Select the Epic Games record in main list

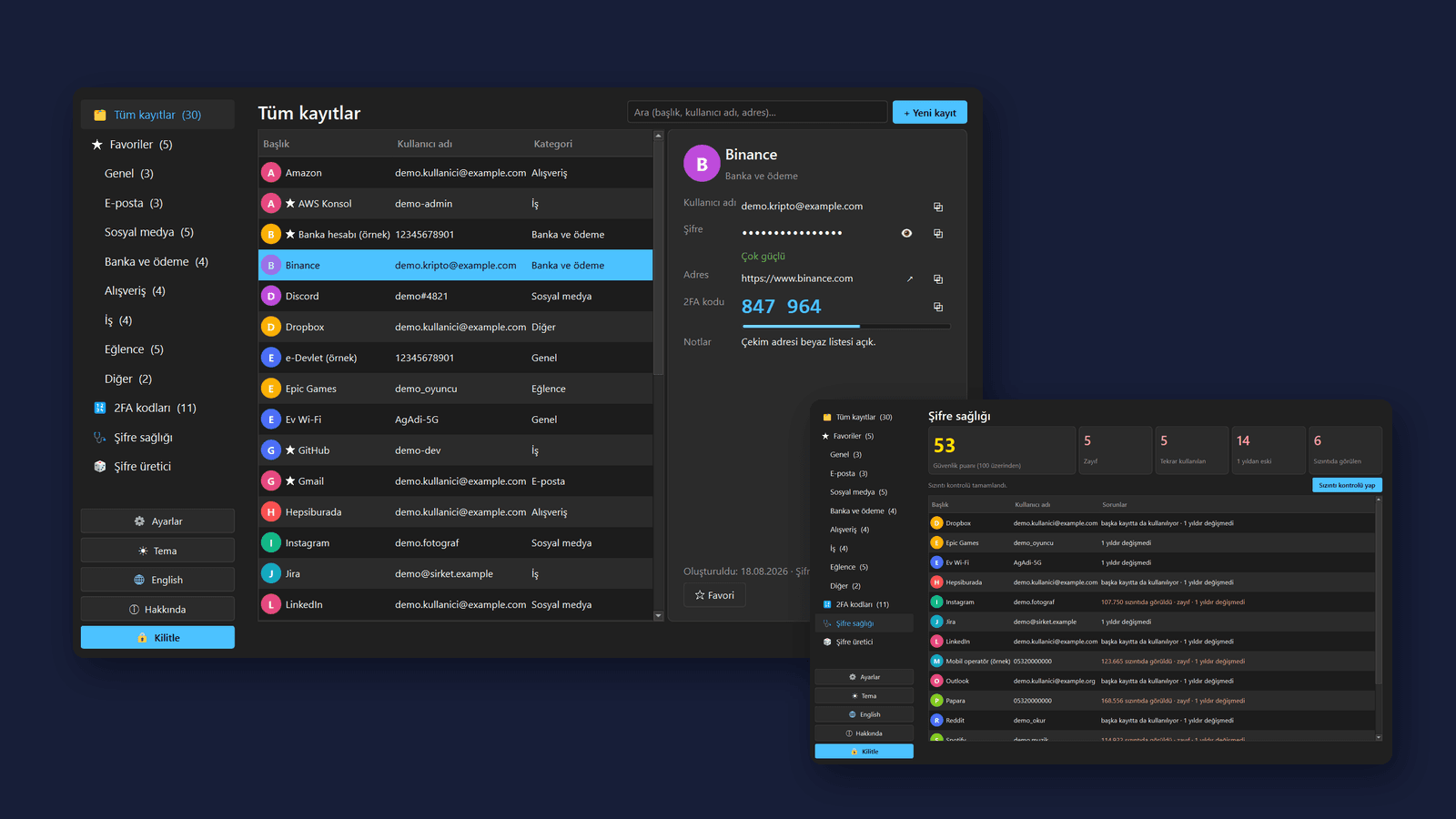(x=455, y=389)
